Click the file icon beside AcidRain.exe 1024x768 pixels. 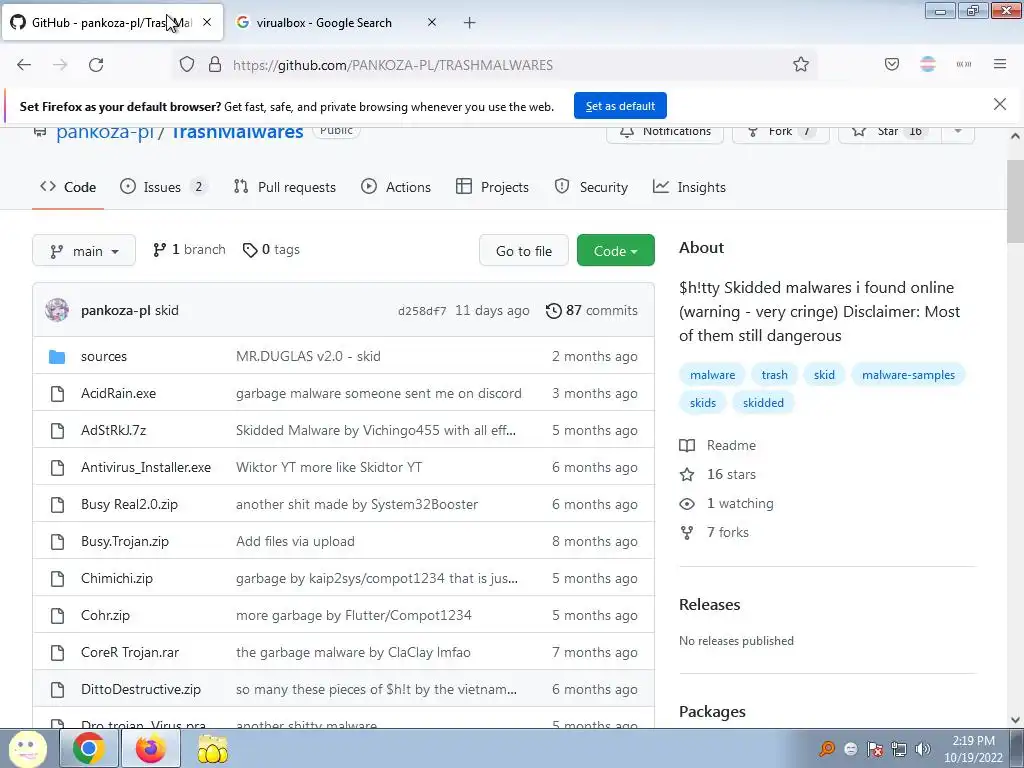click(57, 394)
